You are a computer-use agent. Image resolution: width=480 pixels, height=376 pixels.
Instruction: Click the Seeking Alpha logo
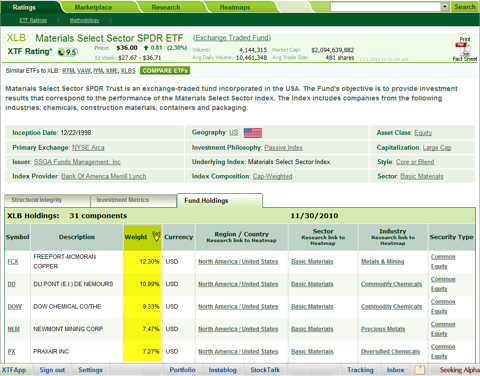coord(459,370)
